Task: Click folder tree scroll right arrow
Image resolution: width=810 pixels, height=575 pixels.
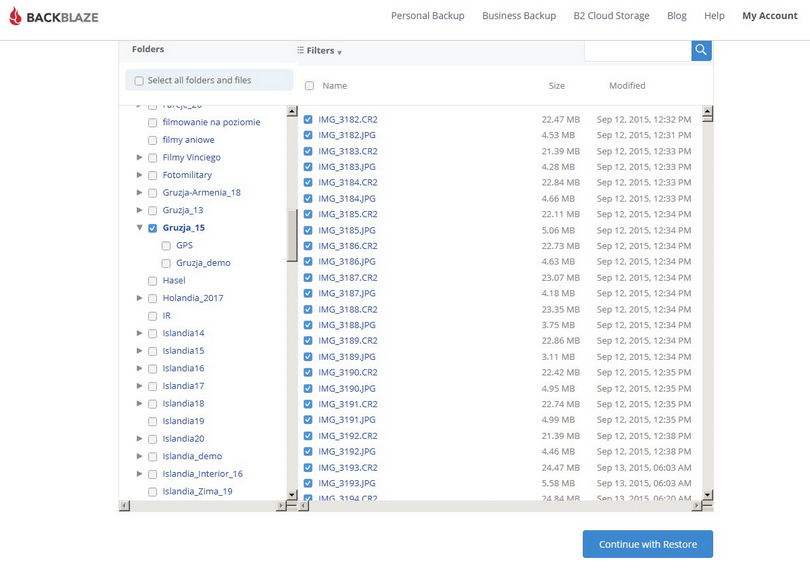Action: coord(281,506)
